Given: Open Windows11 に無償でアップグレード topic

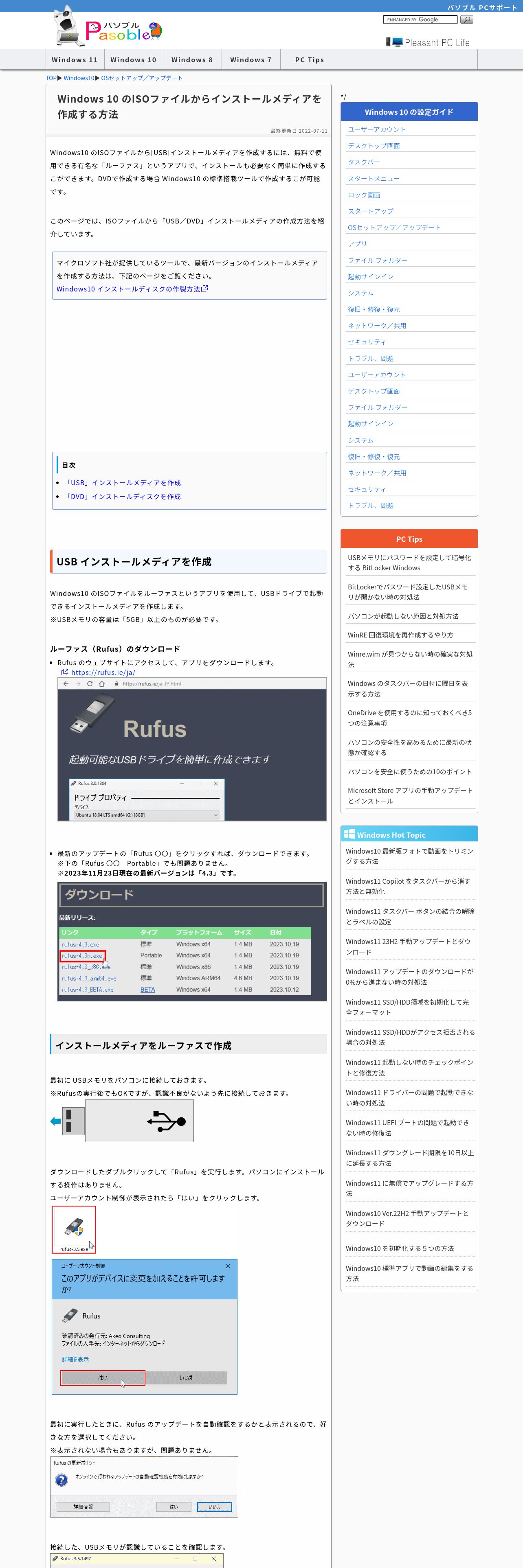Looking at the screenshot, I should point(409,1188).
